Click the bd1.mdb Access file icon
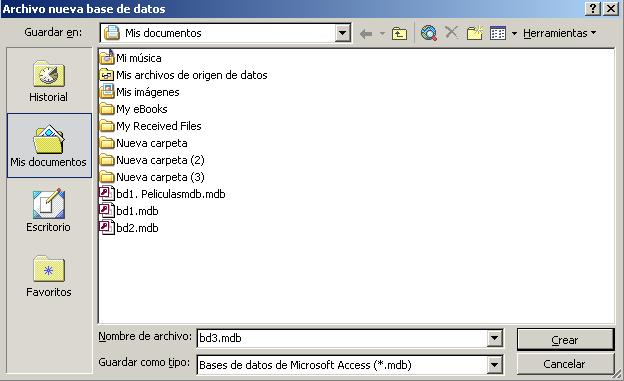The height and width of the screenshot is (381, 624). tap(107, 211)
